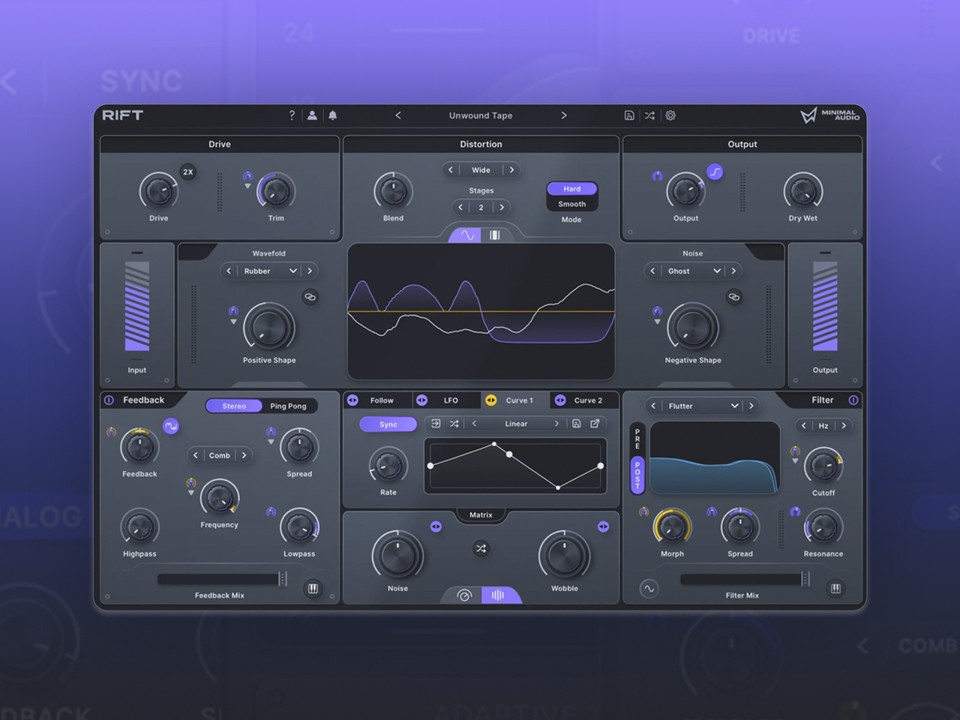Click the Positive Shape knob
Viewport: 960px width, 720px height.
tap(269, 328)
